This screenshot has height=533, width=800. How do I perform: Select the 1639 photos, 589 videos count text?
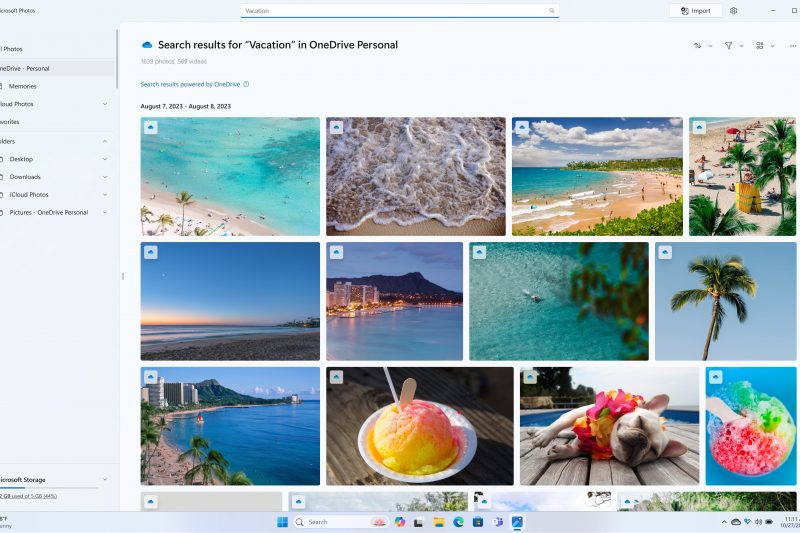(173, 61)
